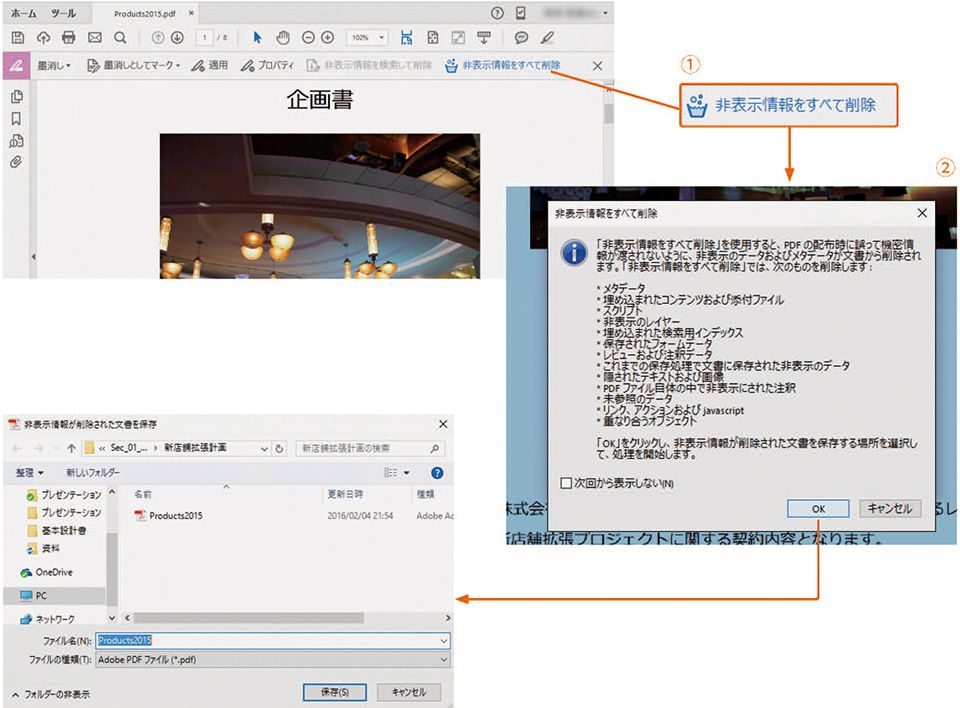Select 資料 folder in tree
Screen dimensions: 960x708
click(x=43, y=549)
